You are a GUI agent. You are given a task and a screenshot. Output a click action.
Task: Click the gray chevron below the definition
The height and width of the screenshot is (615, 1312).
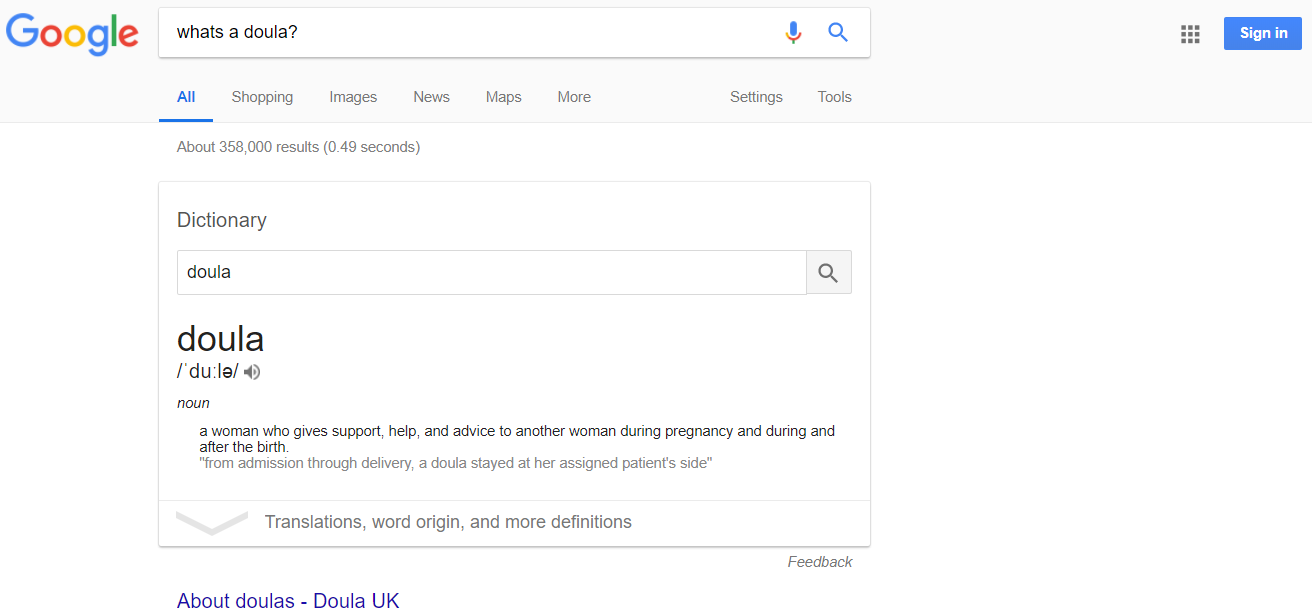coord(211,522)
